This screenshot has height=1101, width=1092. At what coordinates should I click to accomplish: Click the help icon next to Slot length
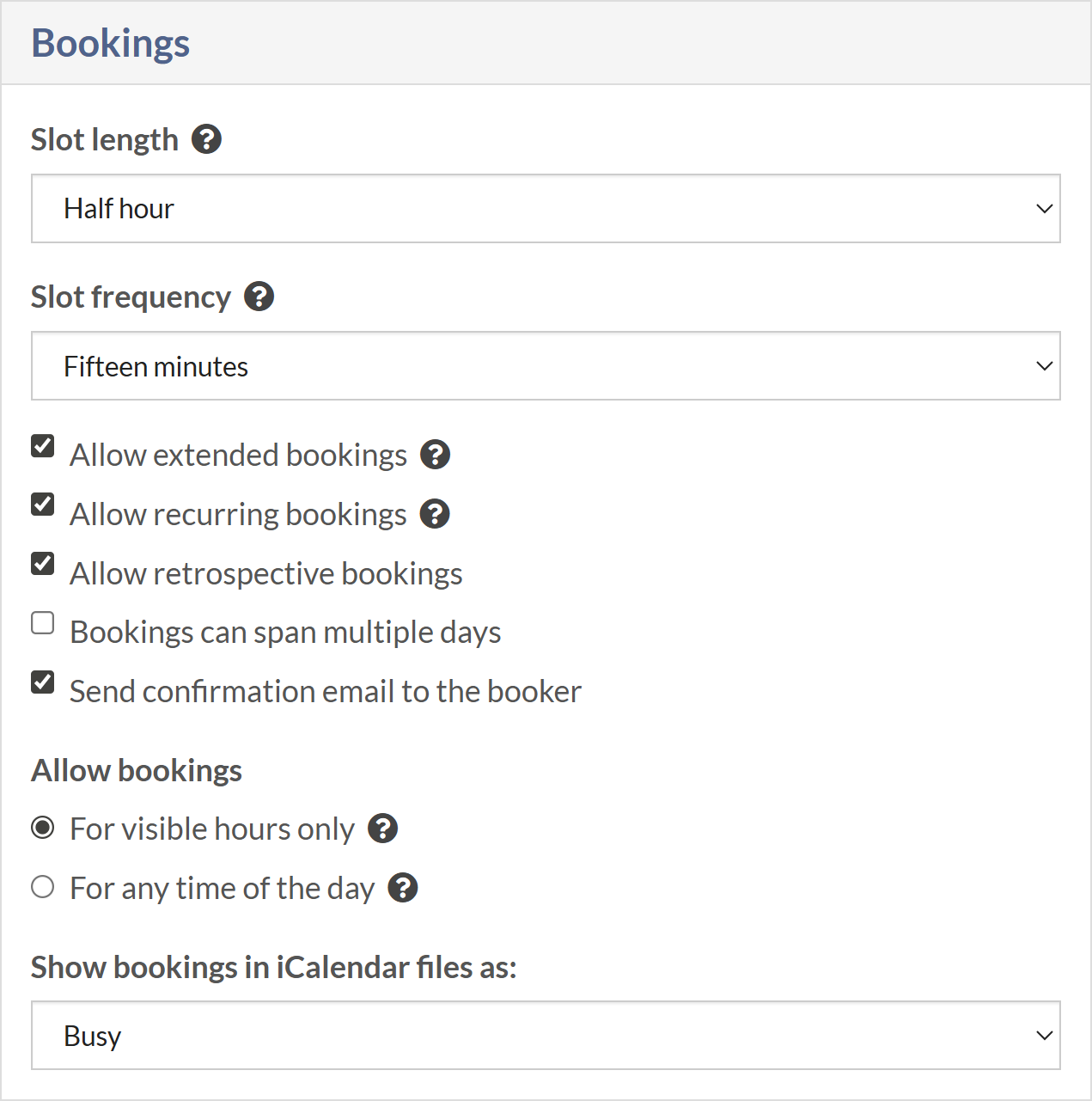[x=206, y=138]
